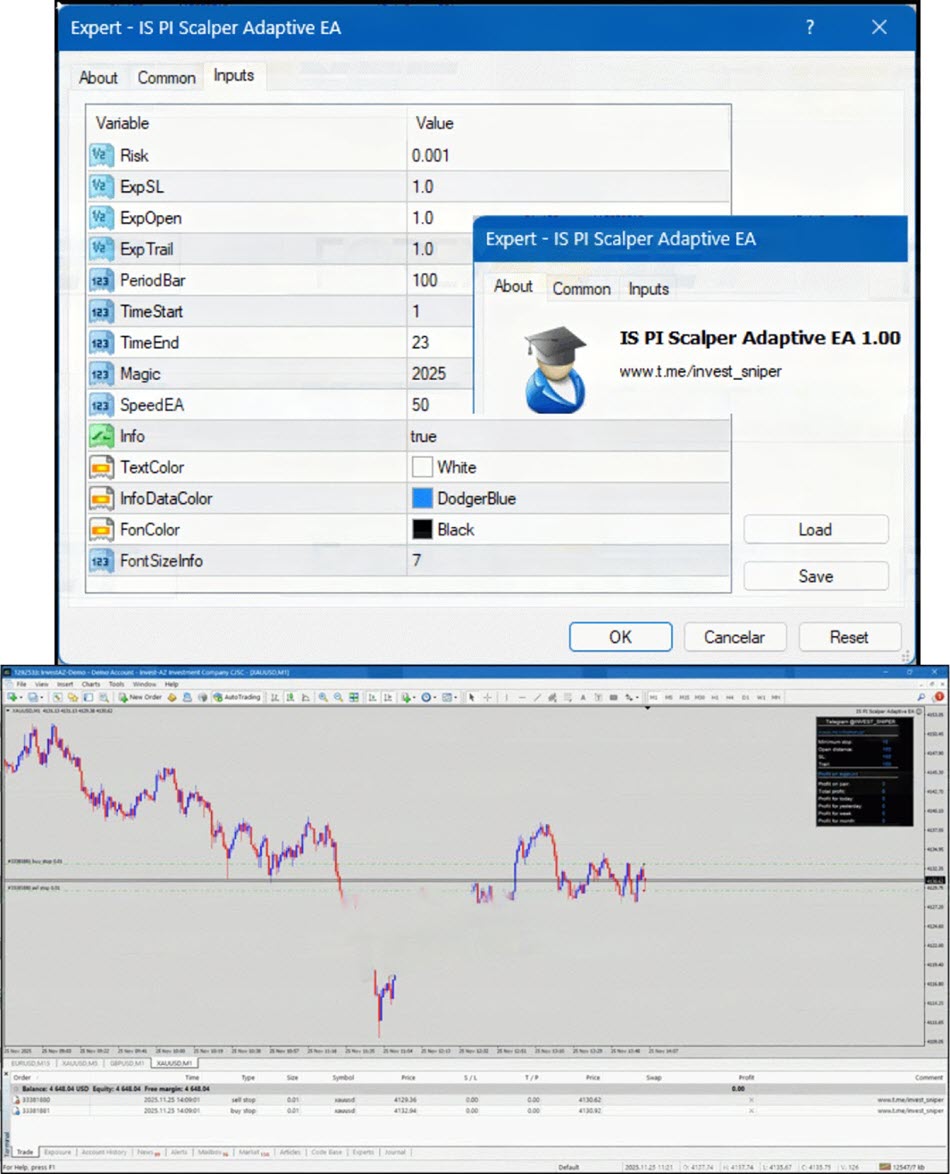This screenshot has width=950, height=1174.
Task: Click the line chart type icon
Action: tap(305, 697)
